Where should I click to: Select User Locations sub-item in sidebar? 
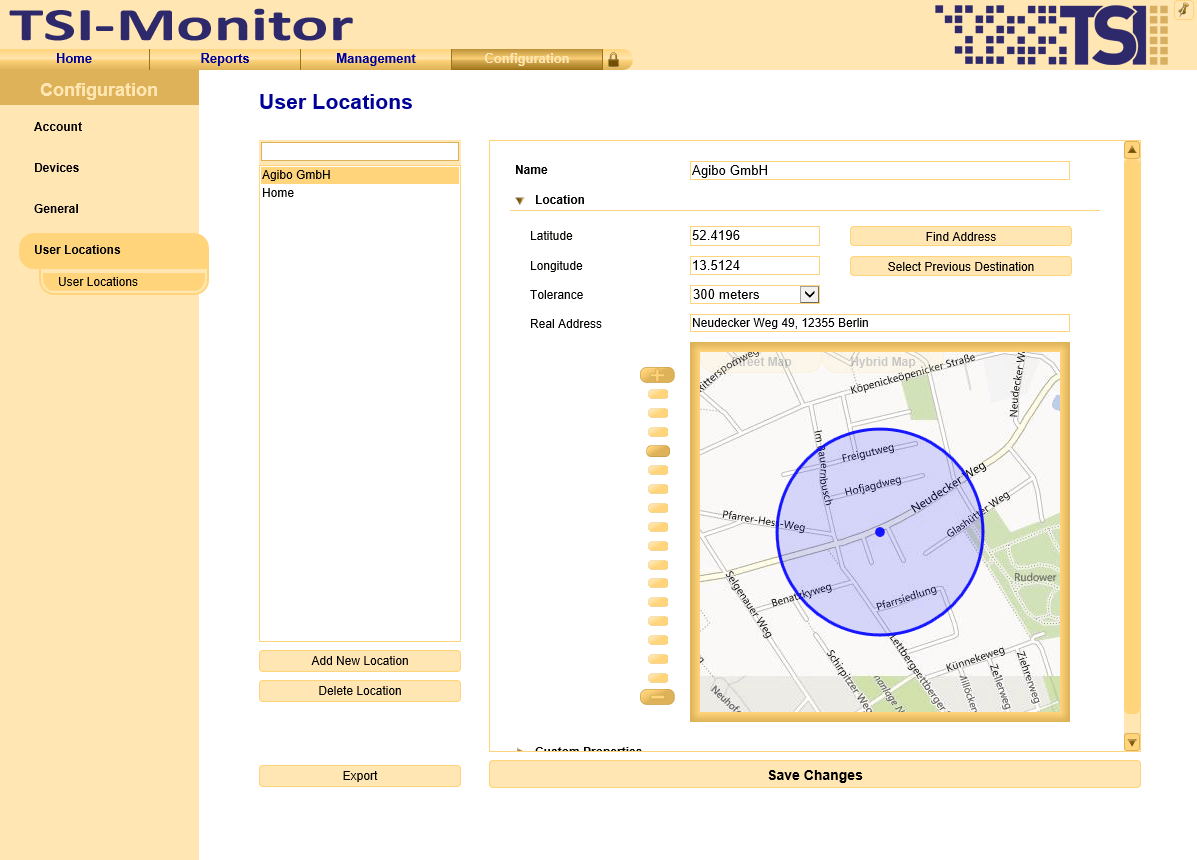pos(123,282)
